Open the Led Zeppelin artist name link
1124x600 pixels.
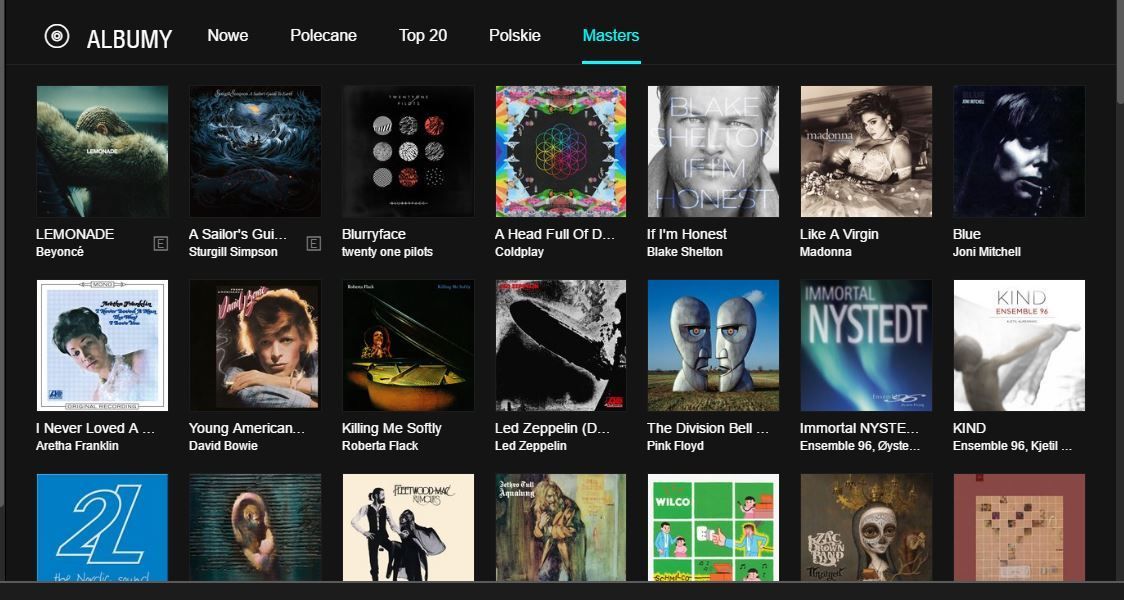[x=530, y=446]
